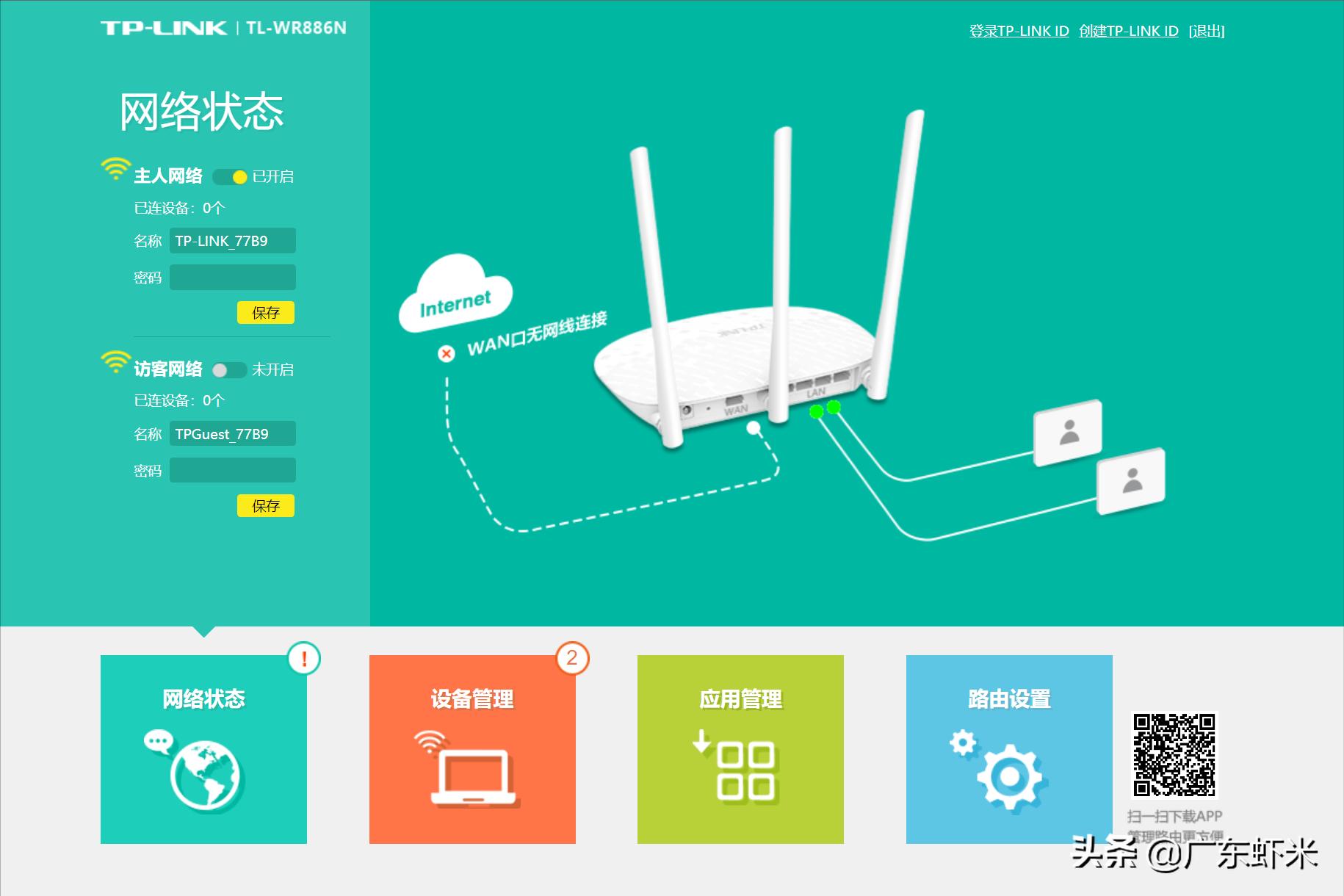Viewport: 1344px width, 896px height.
Task: Switch to the 设备管理 tab
Action: coord(472,751)
